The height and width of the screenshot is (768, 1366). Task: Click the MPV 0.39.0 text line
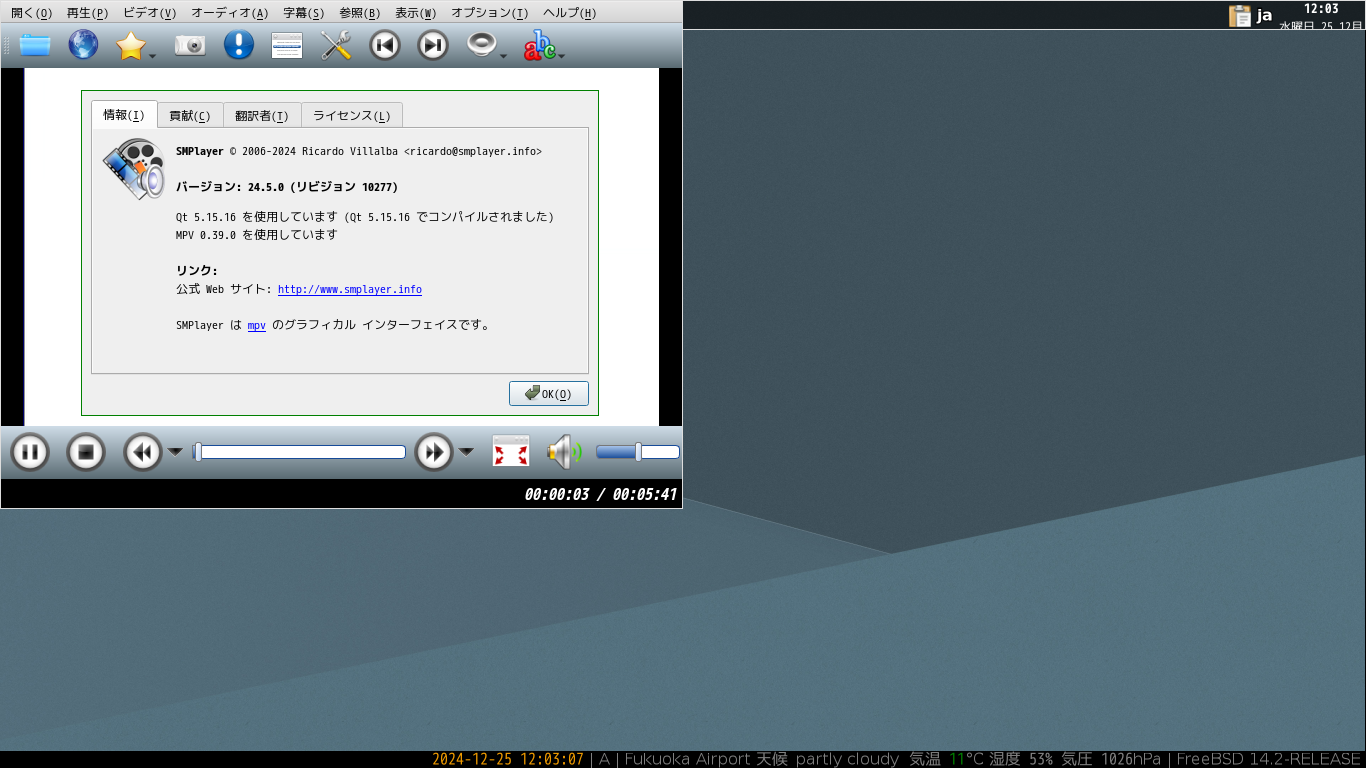(x=257, y=235)
